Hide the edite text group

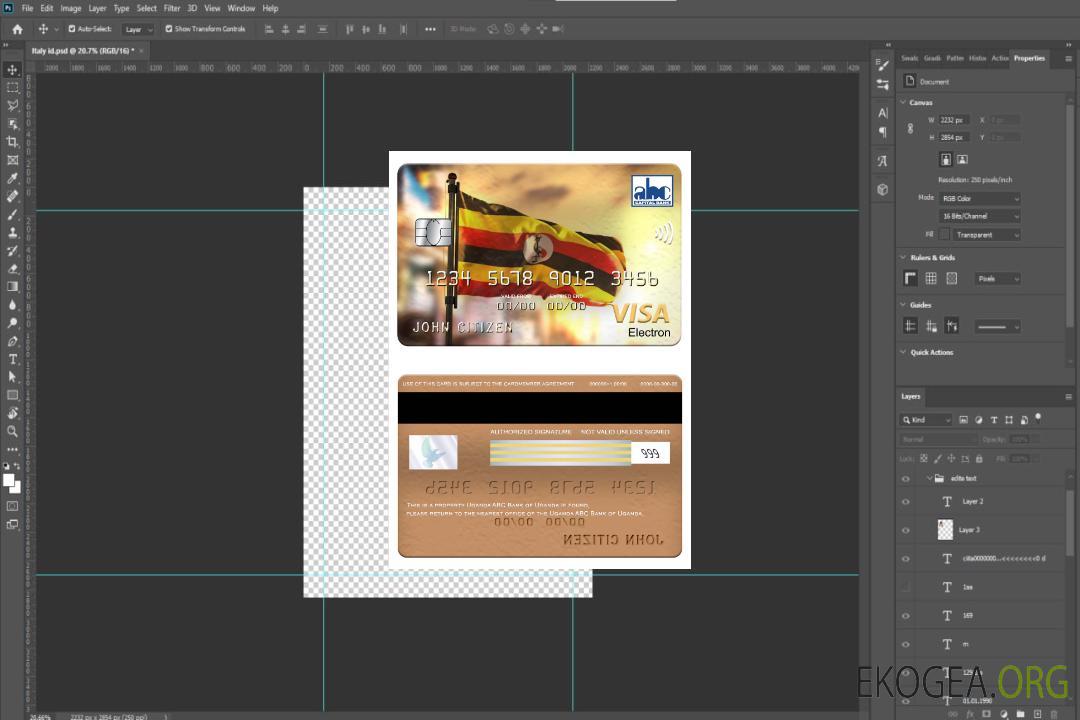click(906, 479)
